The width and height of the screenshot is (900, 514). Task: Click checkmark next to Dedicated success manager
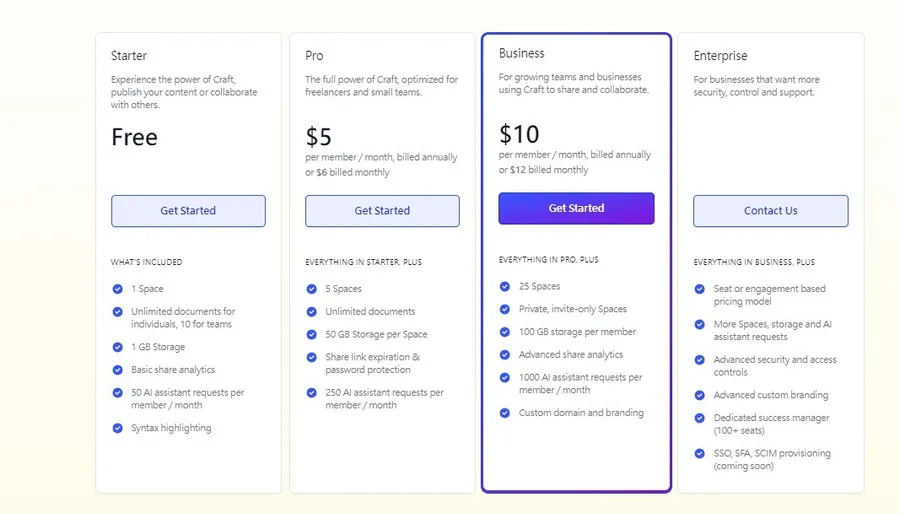[x=700, y=418]
